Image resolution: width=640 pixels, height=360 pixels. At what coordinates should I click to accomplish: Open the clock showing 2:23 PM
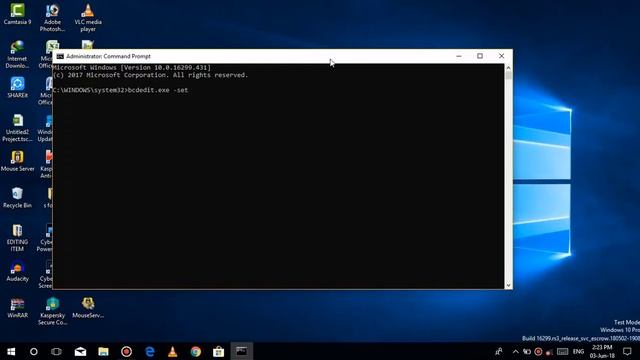coord(602,351)
